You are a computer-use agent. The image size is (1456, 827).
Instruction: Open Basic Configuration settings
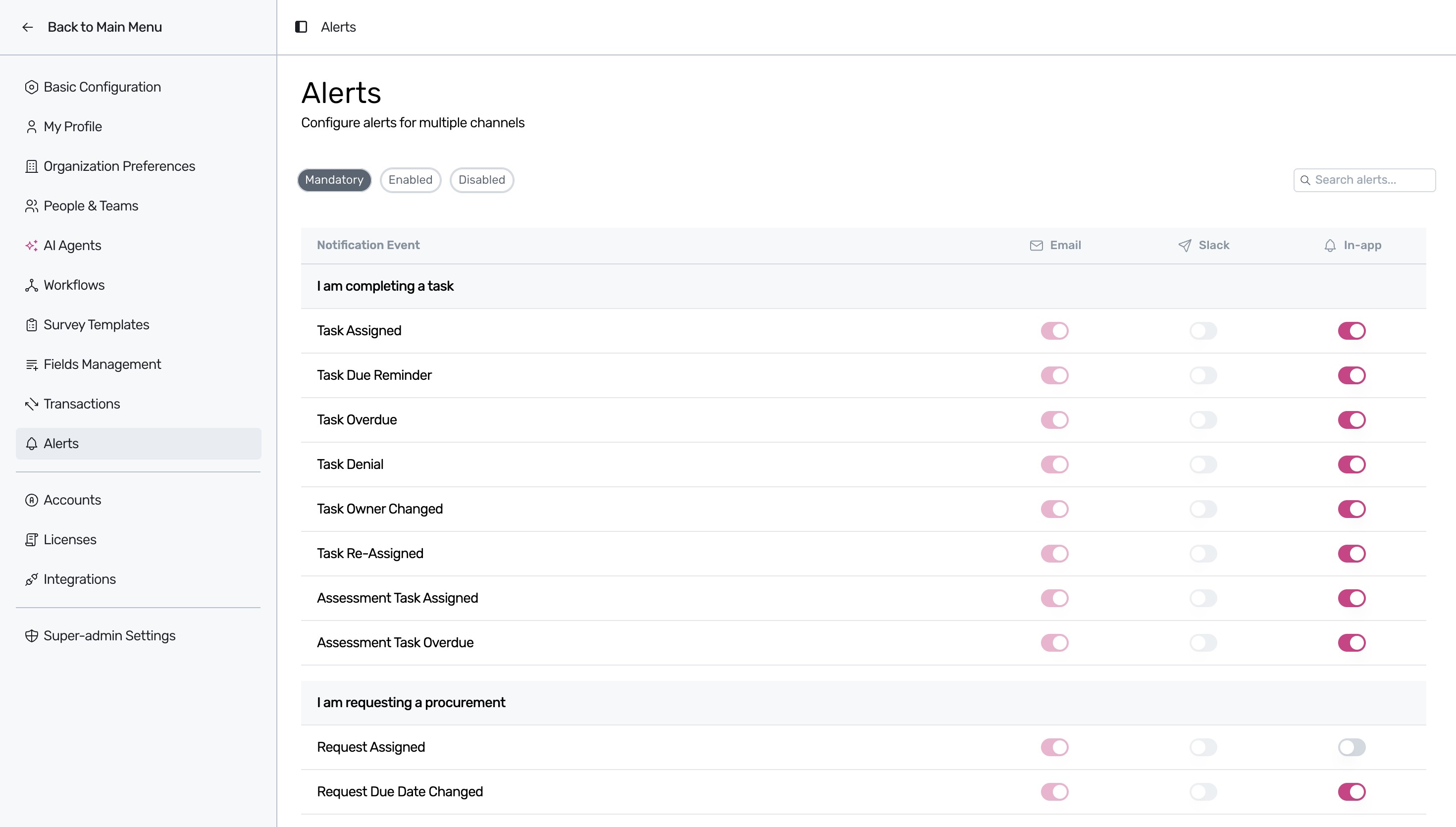tap(139, 87)
